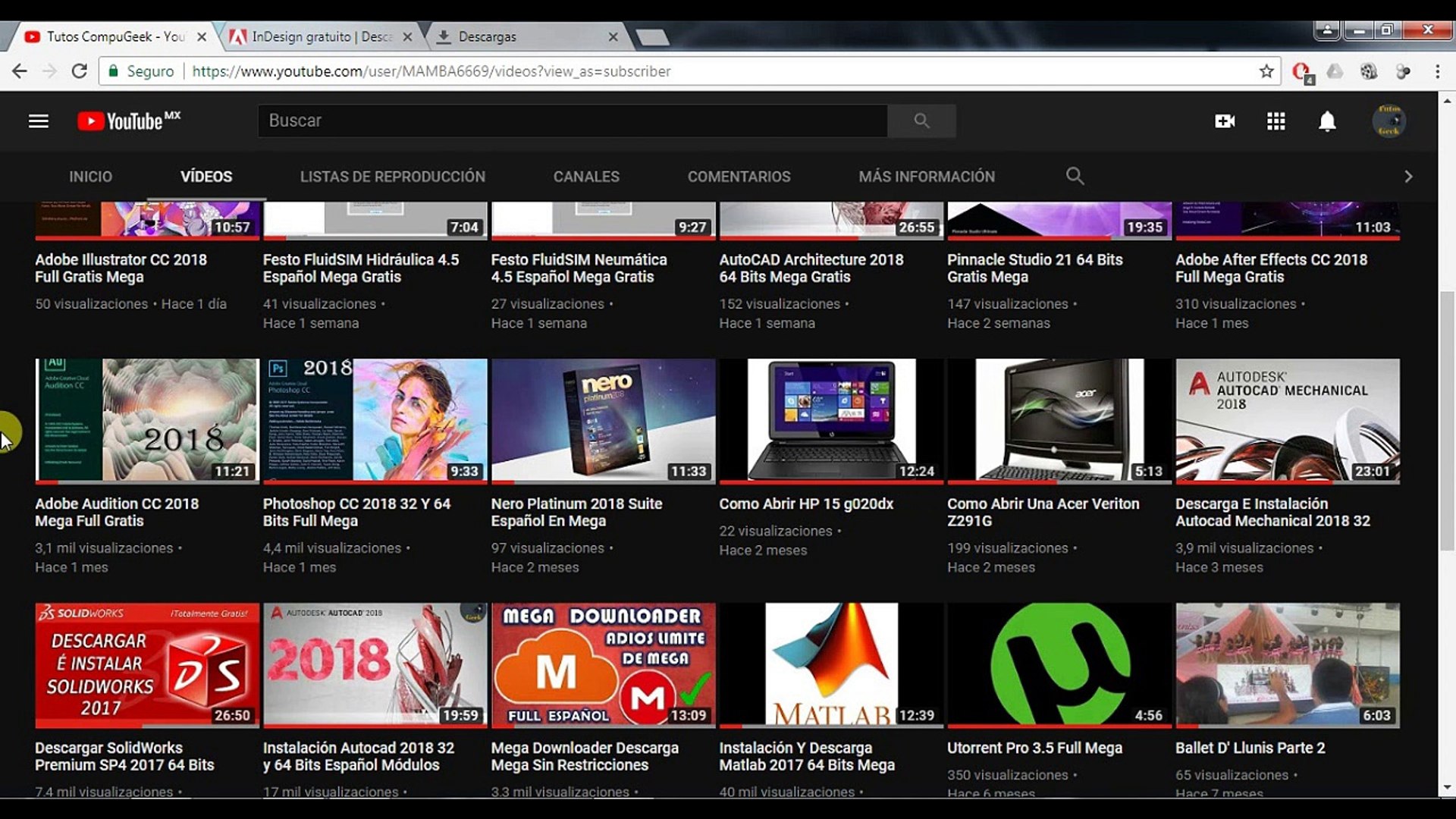This screenshot has height=819, width=1456.
Task: Click scrollbar up arrow
Action: point(1447,100)
